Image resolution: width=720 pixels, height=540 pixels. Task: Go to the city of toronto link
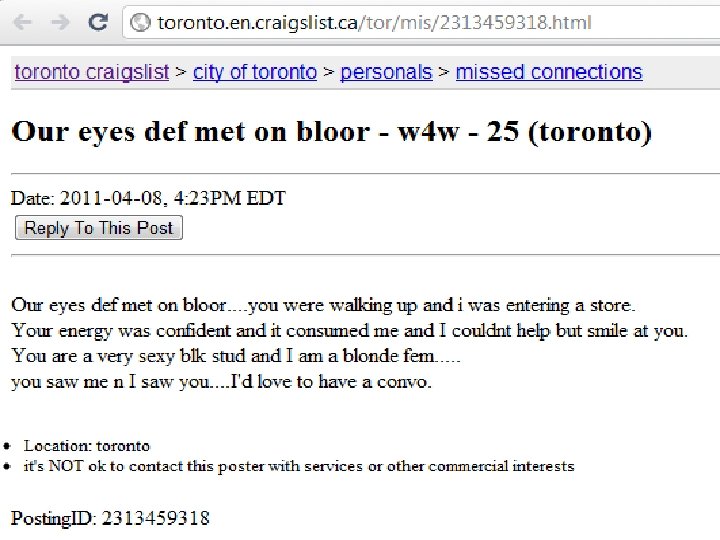click(x=255, y=72)
